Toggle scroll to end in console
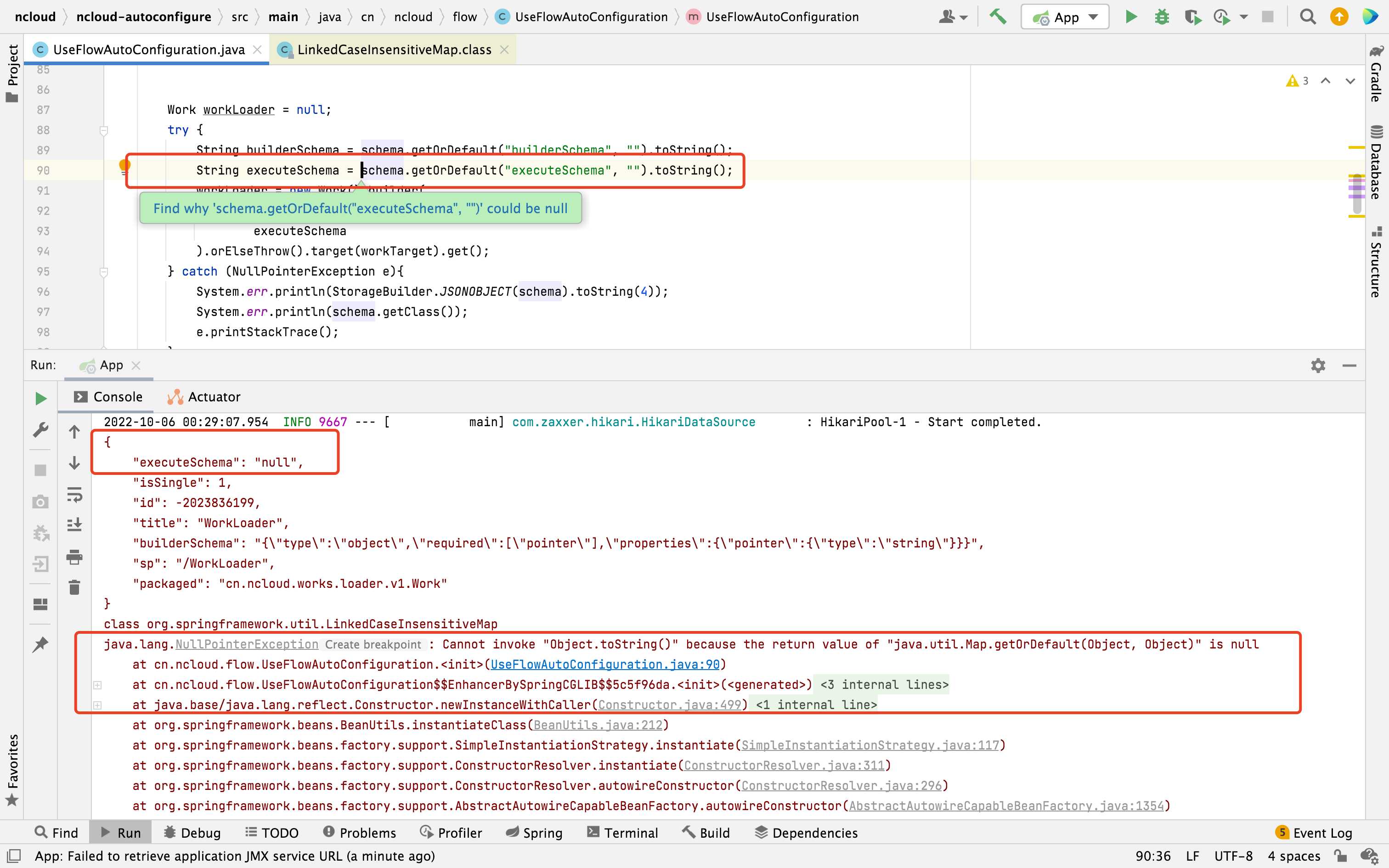1389x868 pixels. (x=74, y=524)
